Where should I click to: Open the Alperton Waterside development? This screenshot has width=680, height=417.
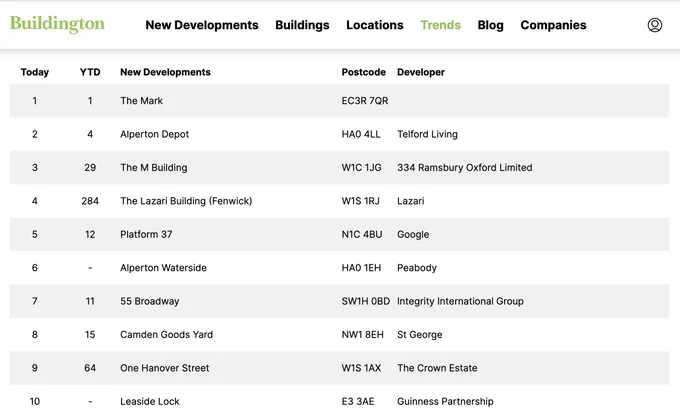click(x=163, y=267)
